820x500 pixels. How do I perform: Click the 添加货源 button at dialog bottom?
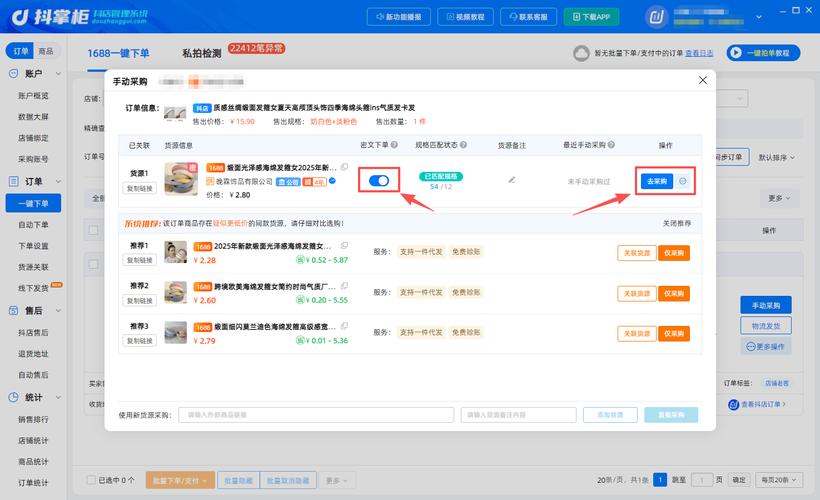pos(610,415)
